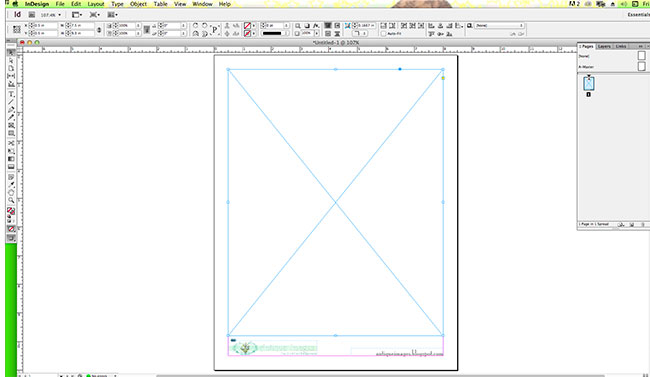Select the Note tool
Screen dimensions: 650x377
[x=11, y=177]
